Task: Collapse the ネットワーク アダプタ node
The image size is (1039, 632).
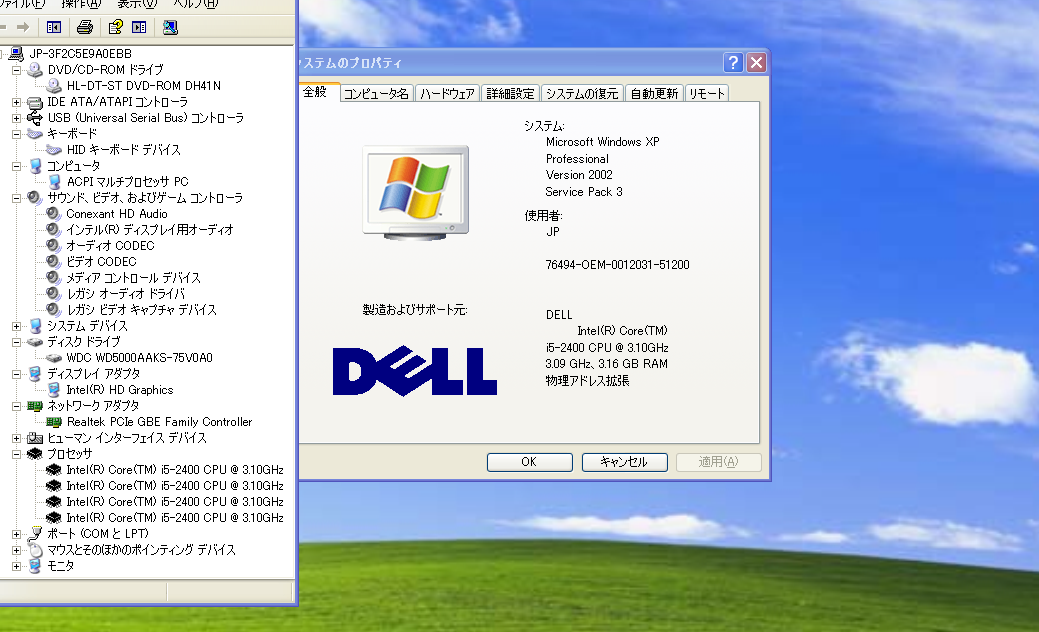Action: coord(16,406)
